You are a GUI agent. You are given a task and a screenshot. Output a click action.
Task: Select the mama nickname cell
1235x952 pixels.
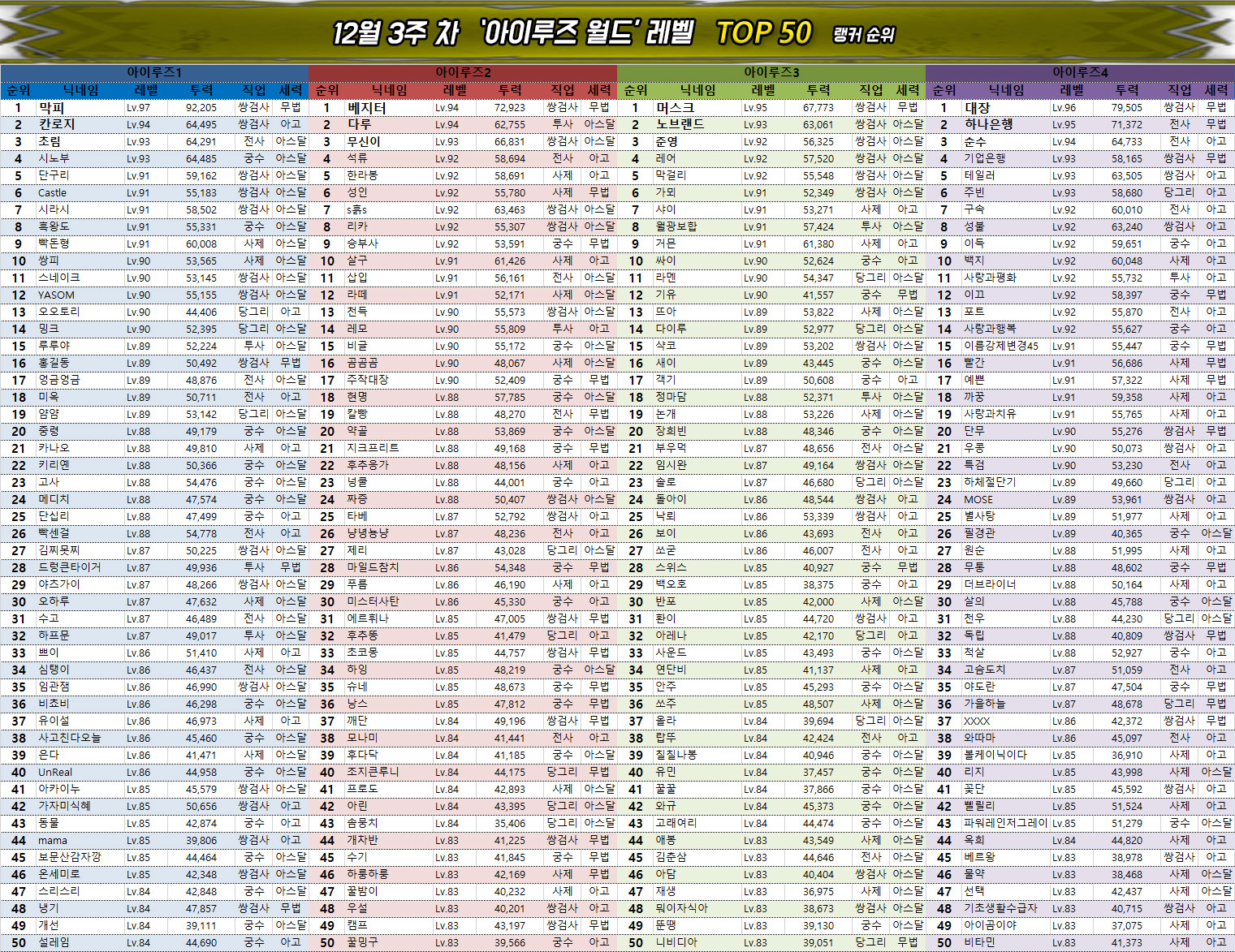[53, 840]
